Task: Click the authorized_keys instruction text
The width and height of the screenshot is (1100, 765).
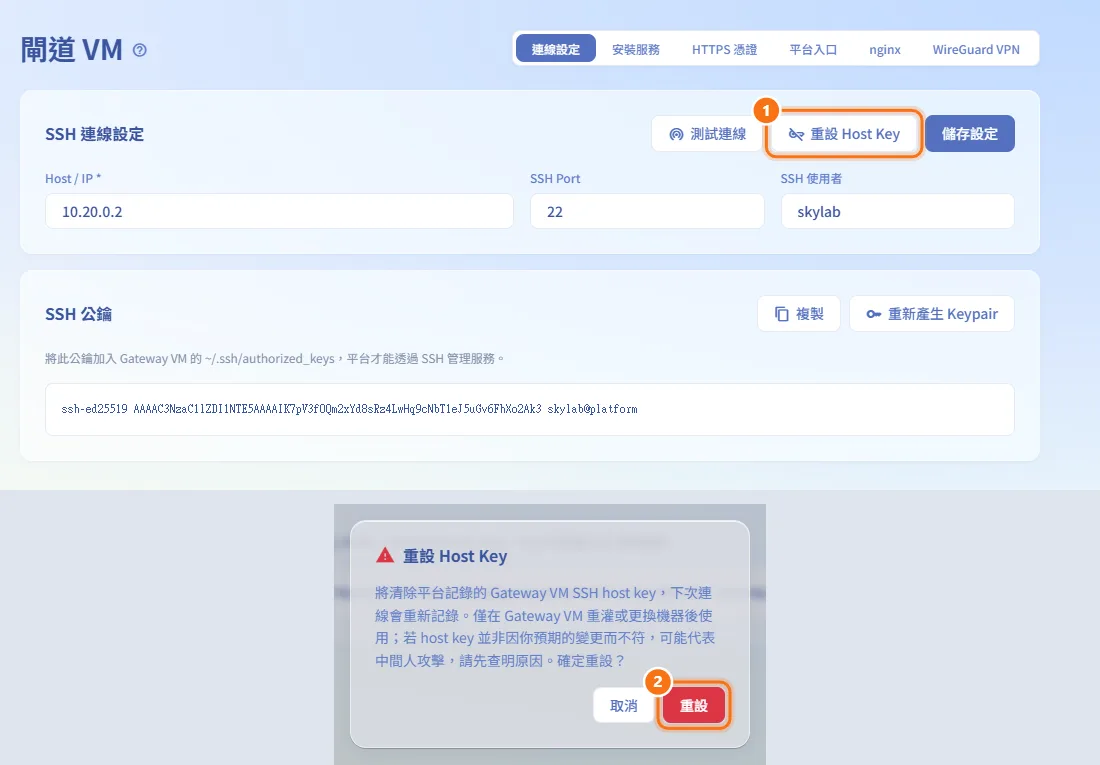Action: pos(274,359)
